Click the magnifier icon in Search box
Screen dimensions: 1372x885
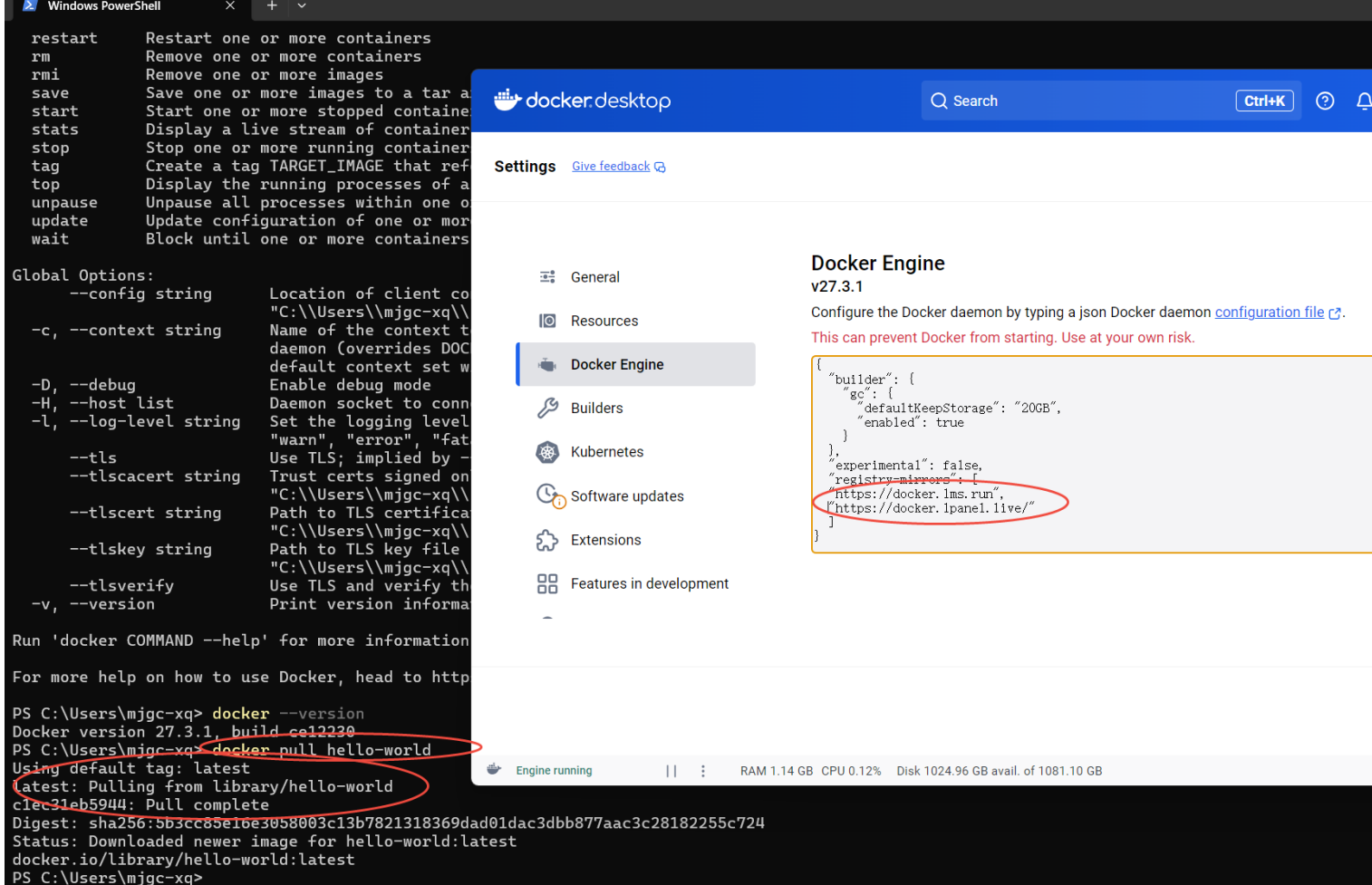940,101
